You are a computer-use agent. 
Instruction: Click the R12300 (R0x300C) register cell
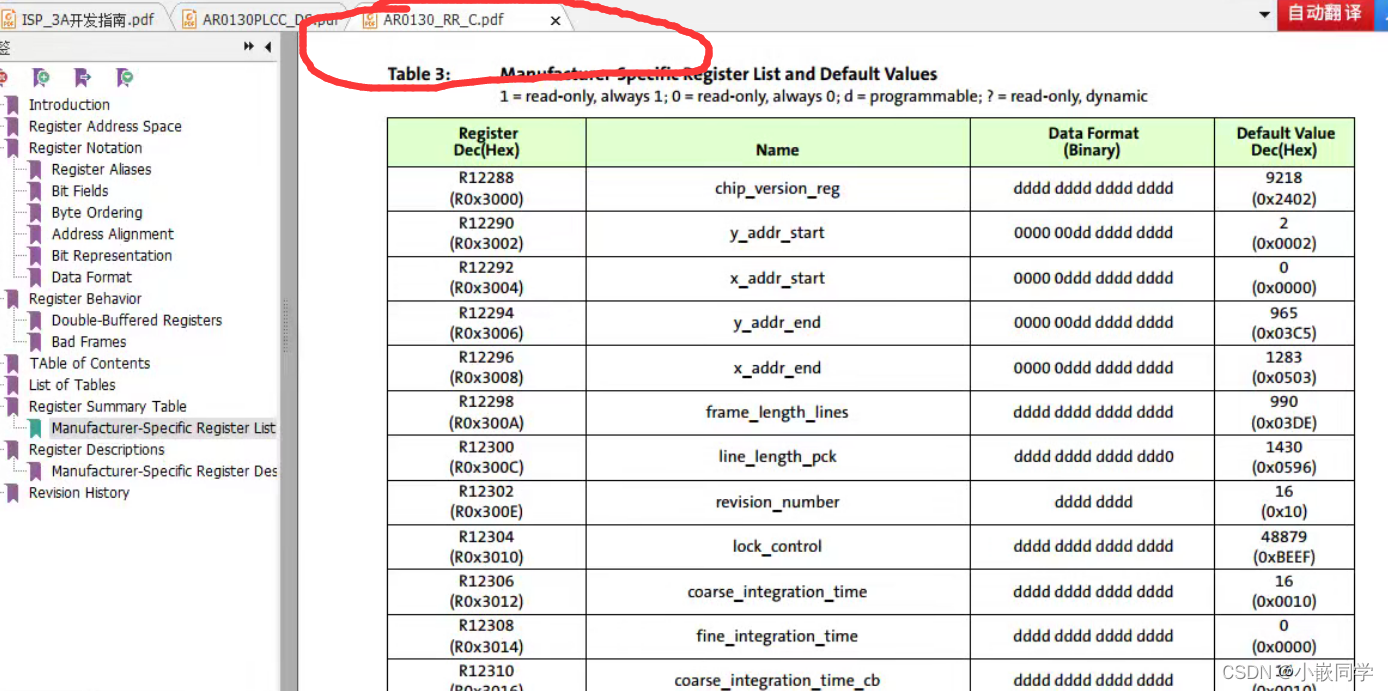click(x=487, y=457)
